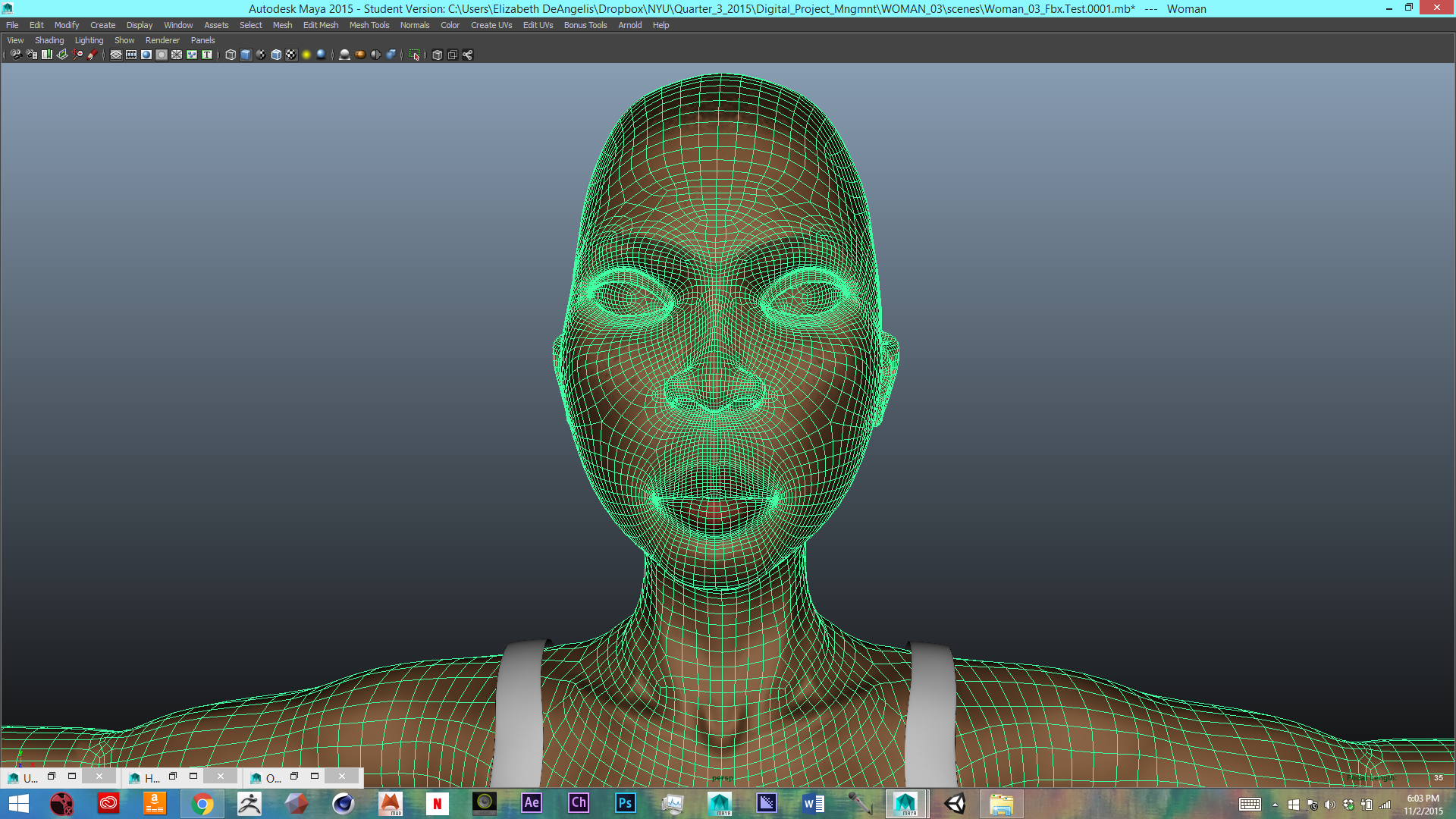Toggle 2D Pan/Zoom icon
The image size is (1456, 819).
77,55
